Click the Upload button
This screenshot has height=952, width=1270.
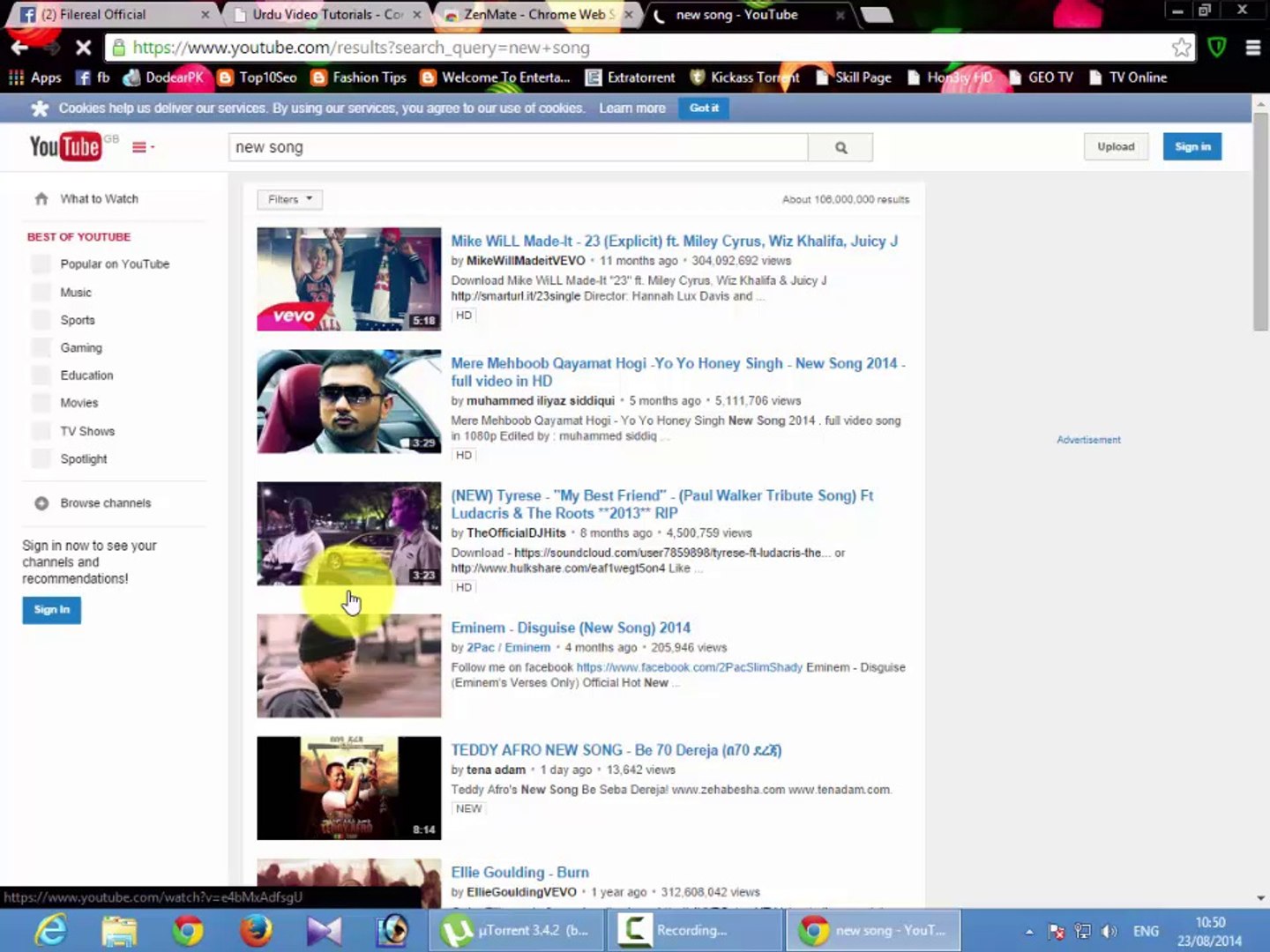click(1116, 146)
